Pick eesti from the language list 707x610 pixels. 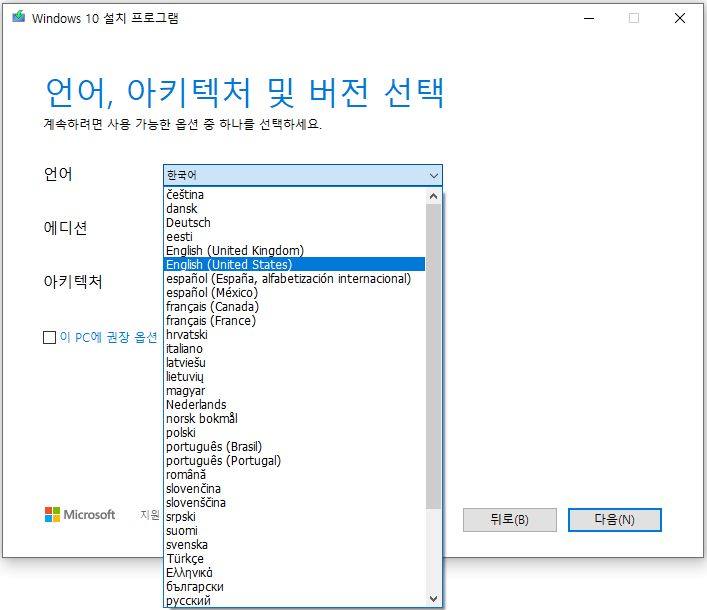[294, 236]
